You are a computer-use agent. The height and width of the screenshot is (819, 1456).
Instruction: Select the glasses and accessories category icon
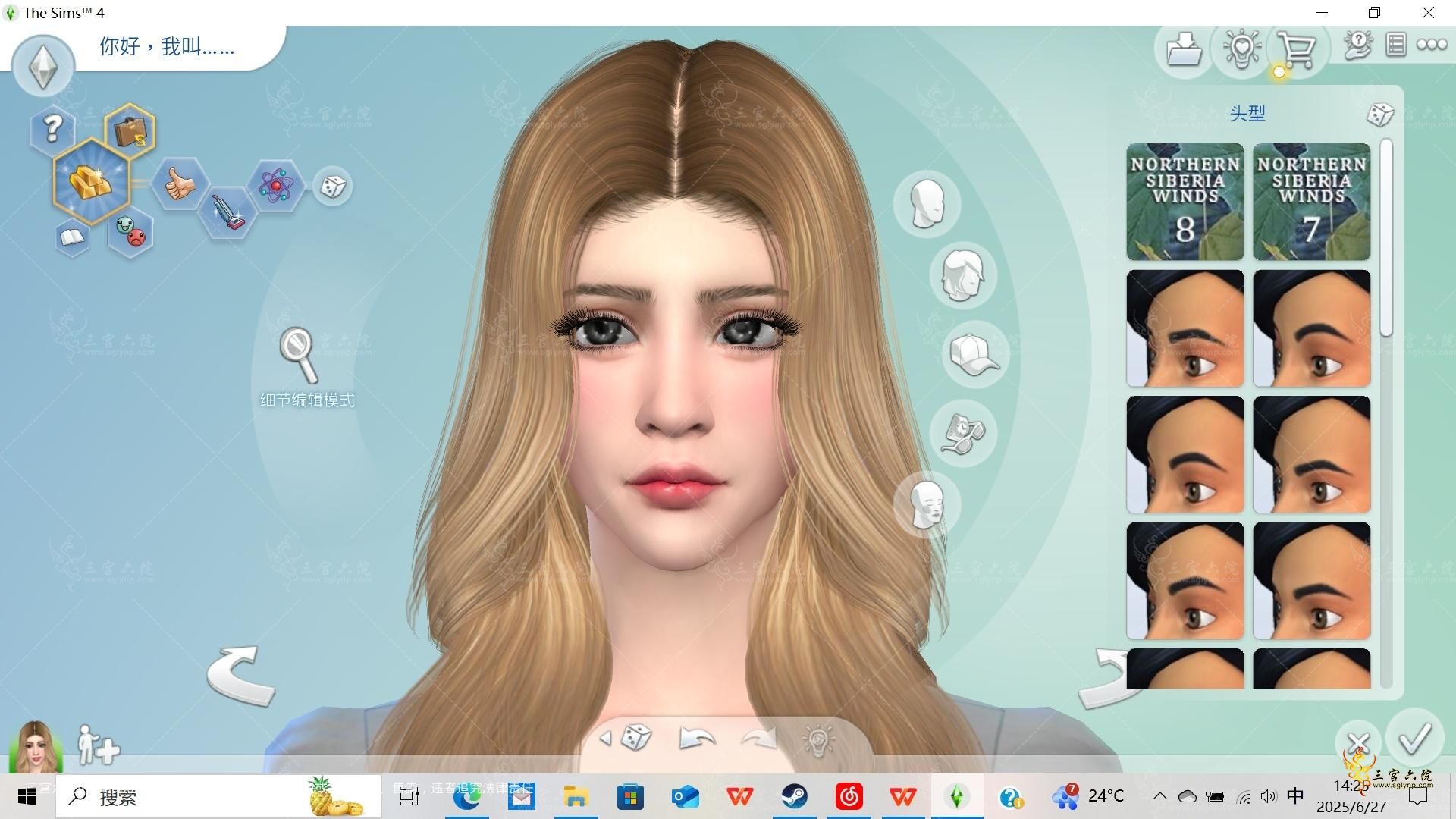[963, 432]
